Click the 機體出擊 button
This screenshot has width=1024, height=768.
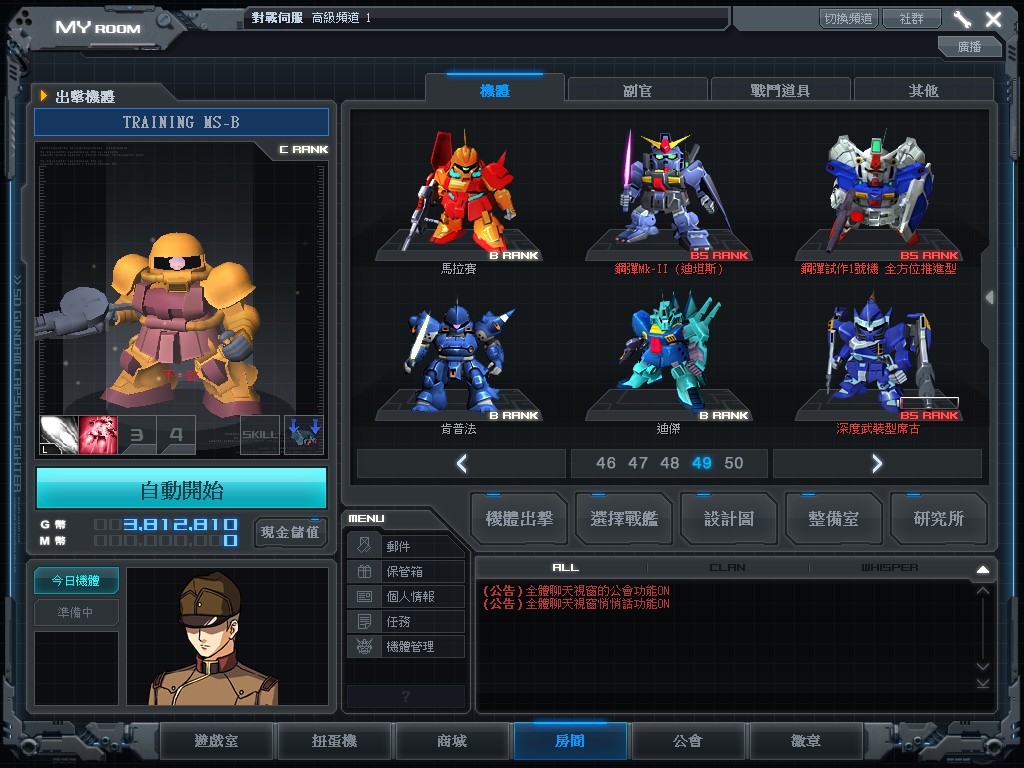point(519,519)
